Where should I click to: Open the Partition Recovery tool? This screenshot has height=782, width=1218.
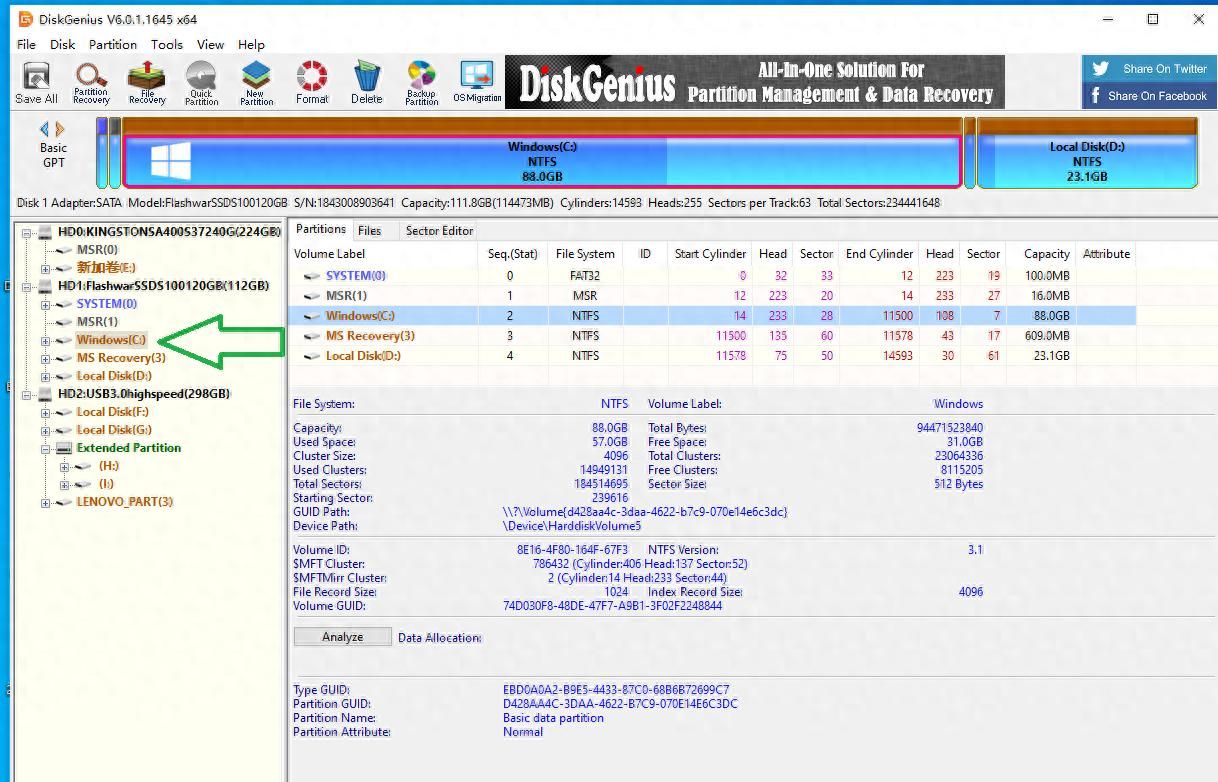tap(91, 82)
